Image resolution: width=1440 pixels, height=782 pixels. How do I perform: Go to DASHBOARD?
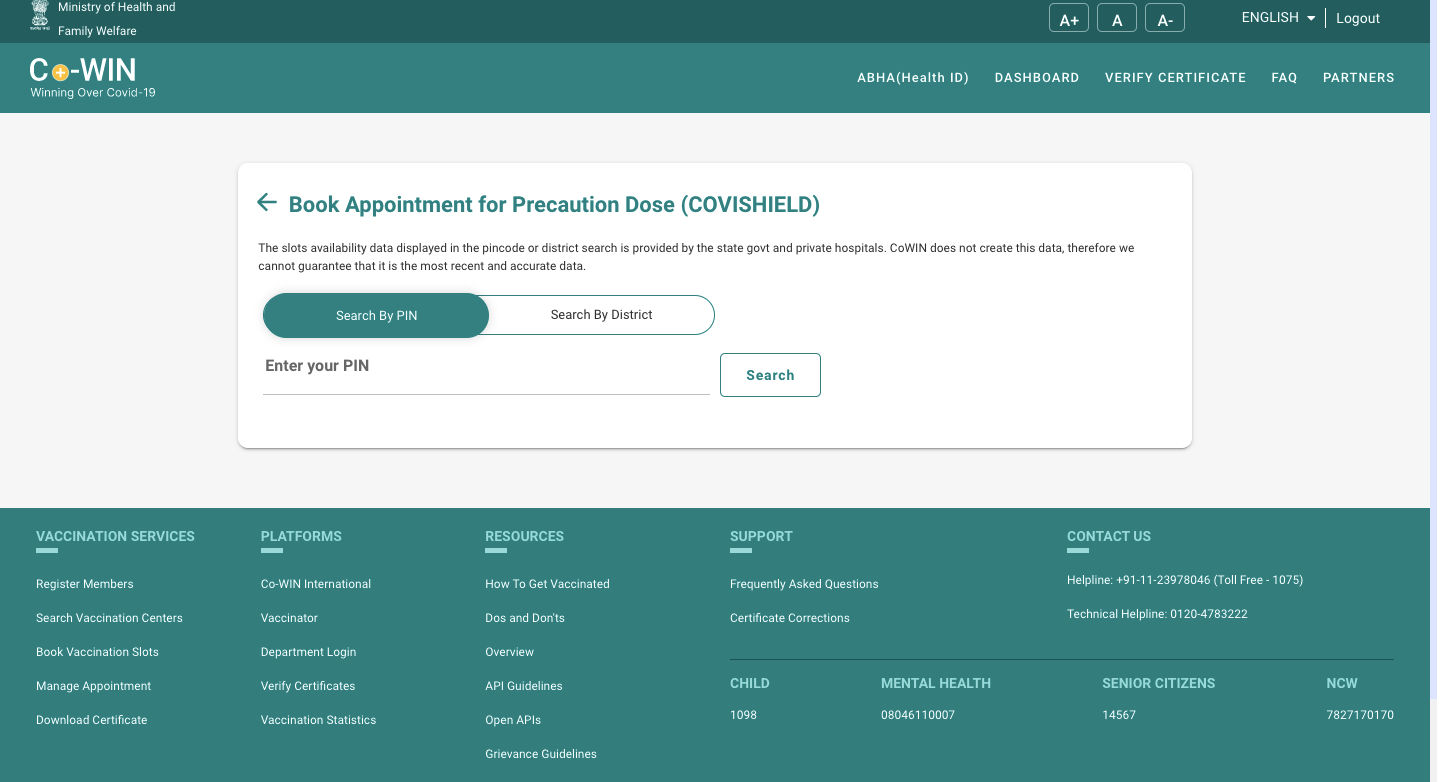pos(1037,77)
